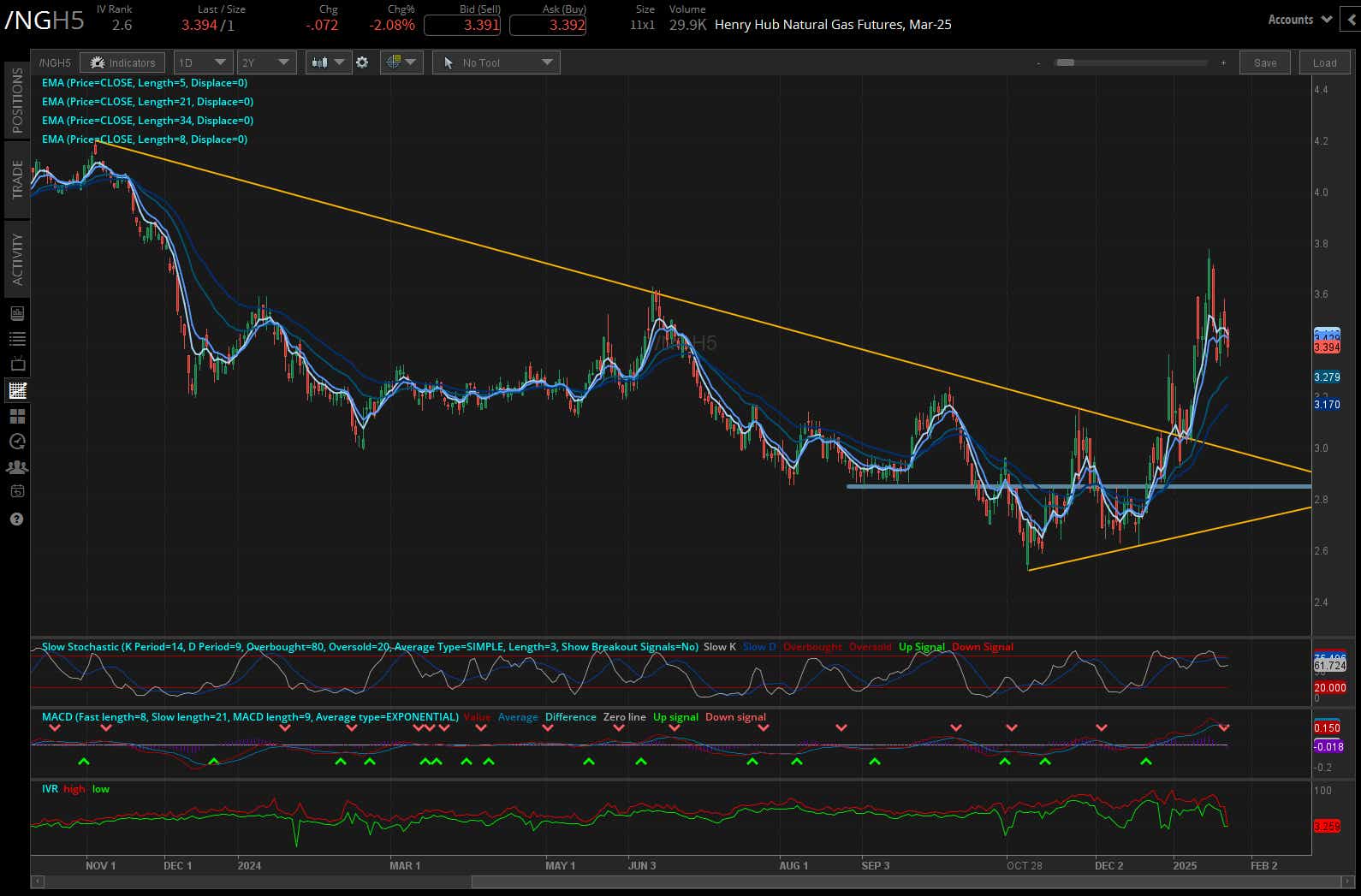Click the -0.018 MACD difference label

pos(1328,747)
